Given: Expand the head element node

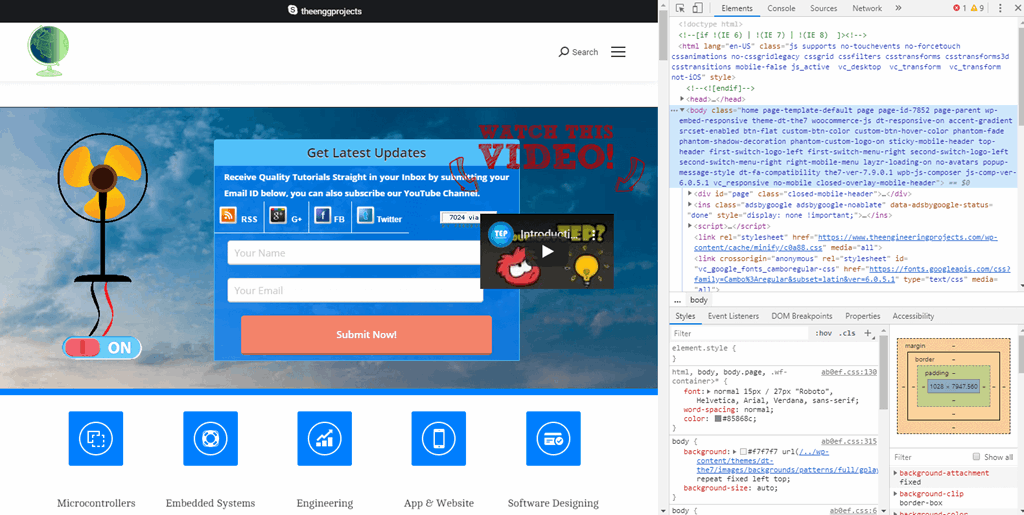Looking at the screenshot, I should [683, 100].
